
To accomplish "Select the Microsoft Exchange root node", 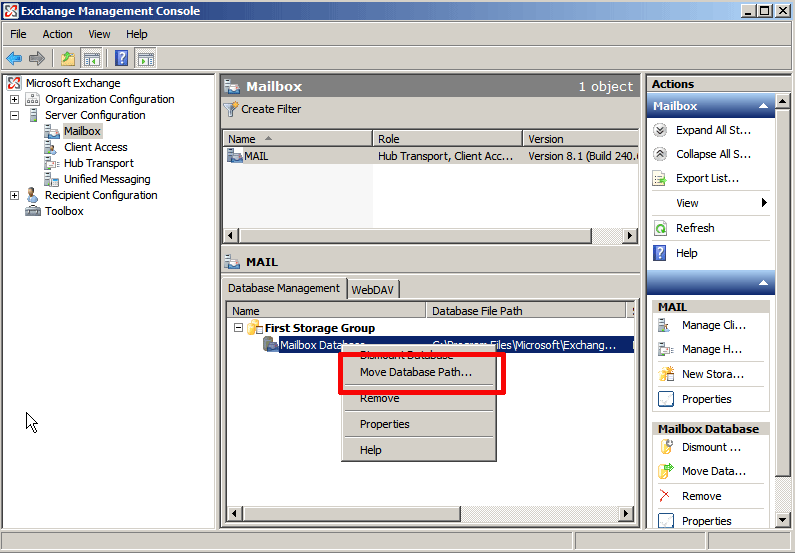I will pos(73,83).
